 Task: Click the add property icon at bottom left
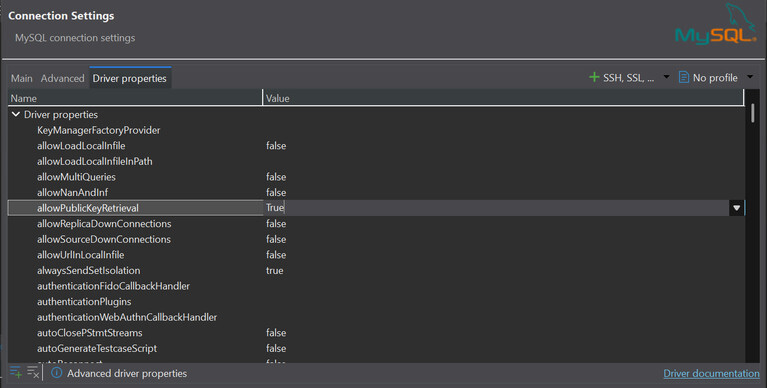[16, 372]
